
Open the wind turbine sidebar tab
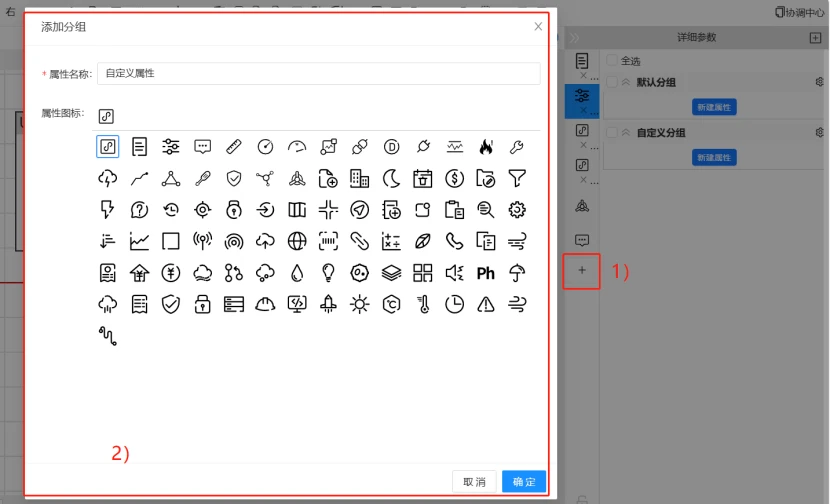[x=582, y=206]
